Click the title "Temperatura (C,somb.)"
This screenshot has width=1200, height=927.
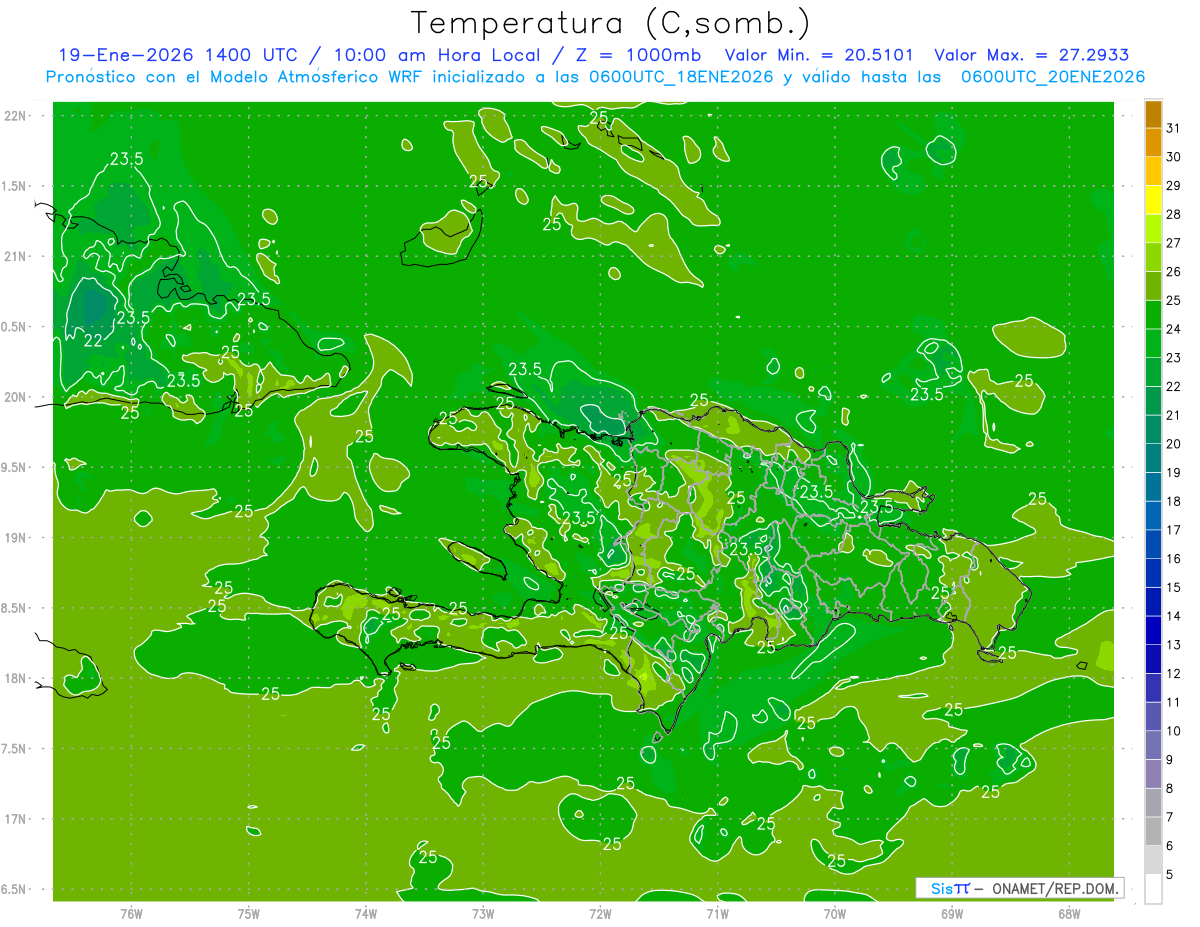tap(610, 23)
